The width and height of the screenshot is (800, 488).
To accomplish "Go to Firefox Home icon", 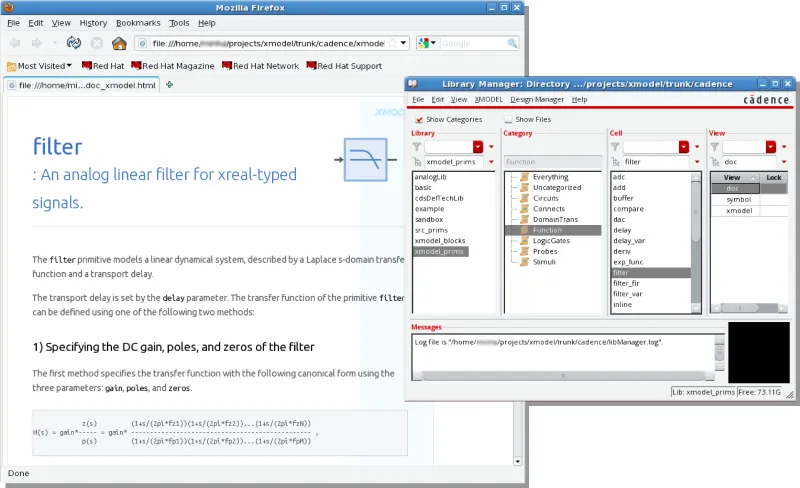I will (x=119, y=43).
